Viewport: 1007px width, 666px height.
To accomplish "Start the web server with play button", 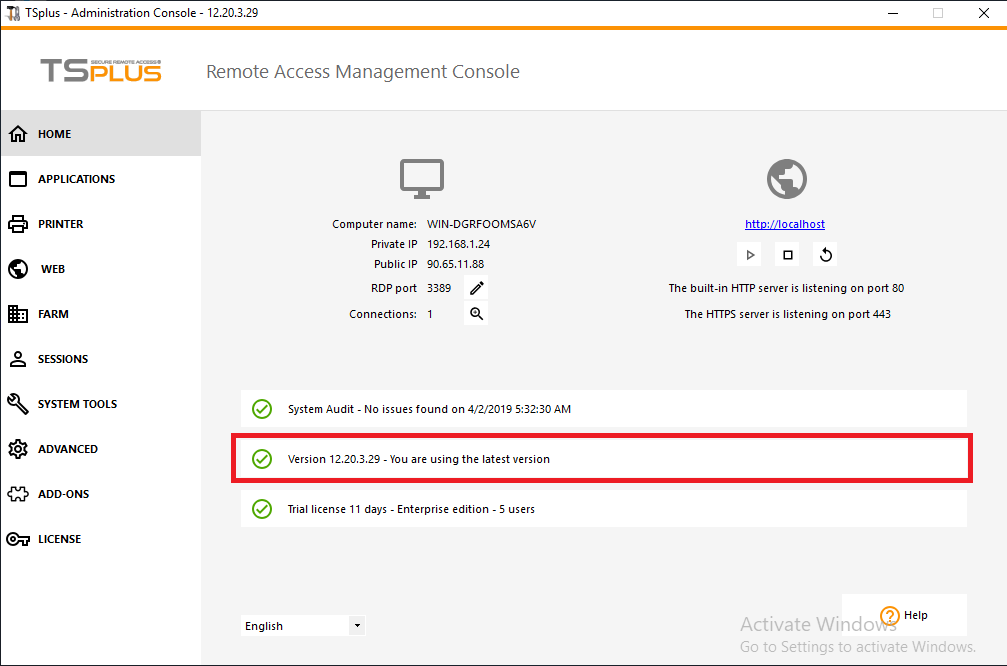I will 750,255.
